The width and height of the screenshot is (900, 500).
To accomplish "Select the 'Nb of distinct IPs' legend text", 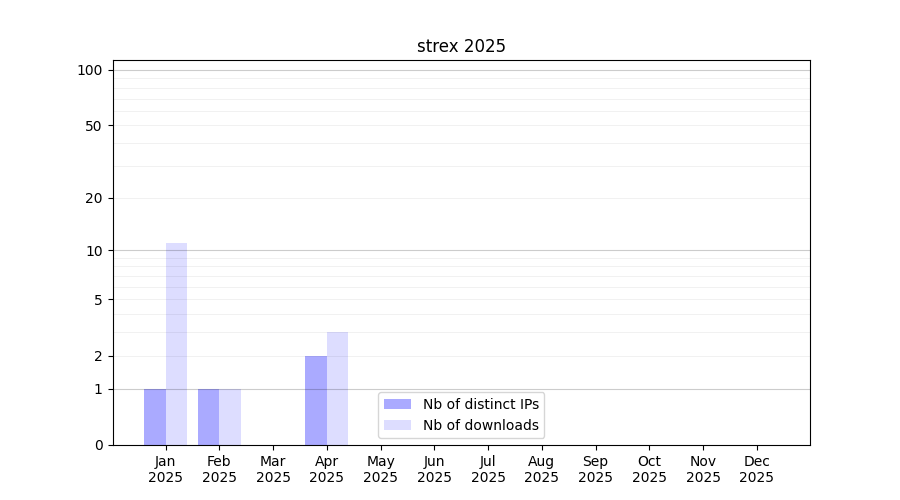I will click(x=480, y=404).
